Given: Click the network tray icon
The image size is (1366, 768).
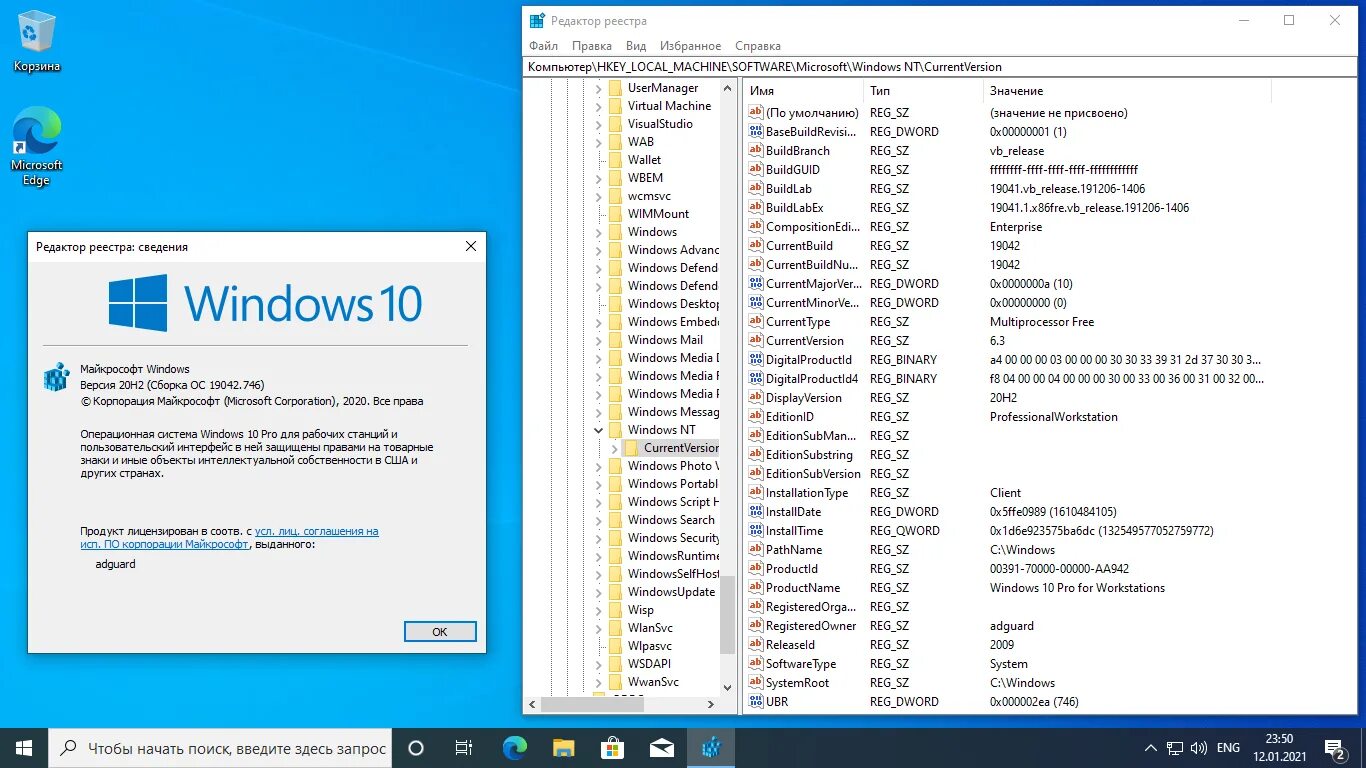Looking at the screenshot, I should 1174,748.
